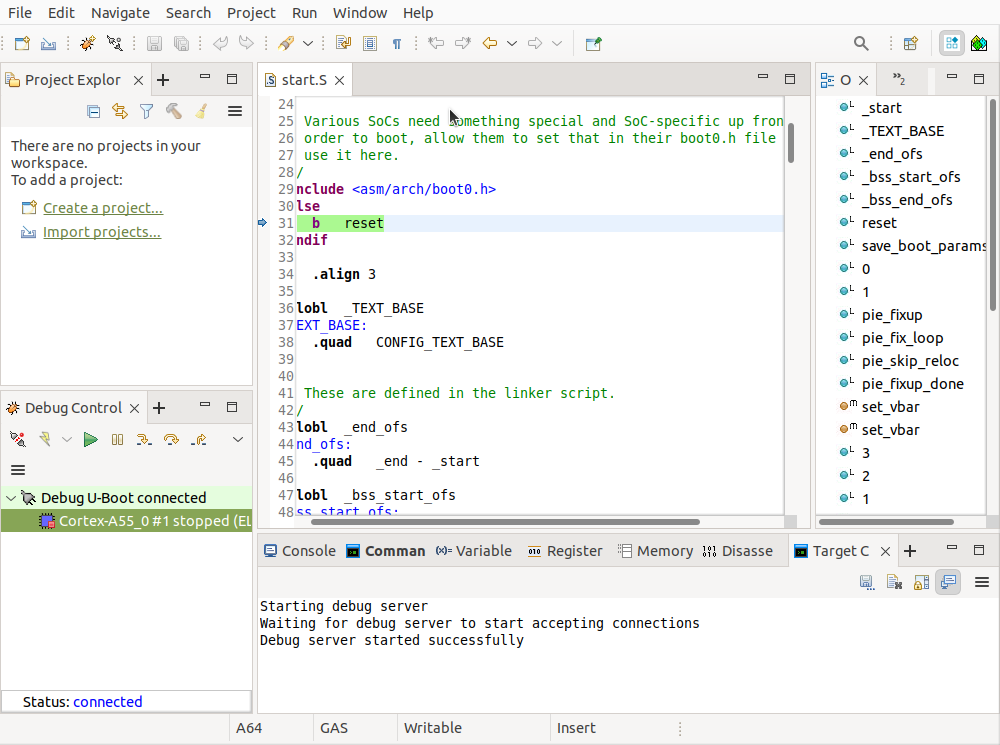Click the Import projects link

(x=101, y=232)
